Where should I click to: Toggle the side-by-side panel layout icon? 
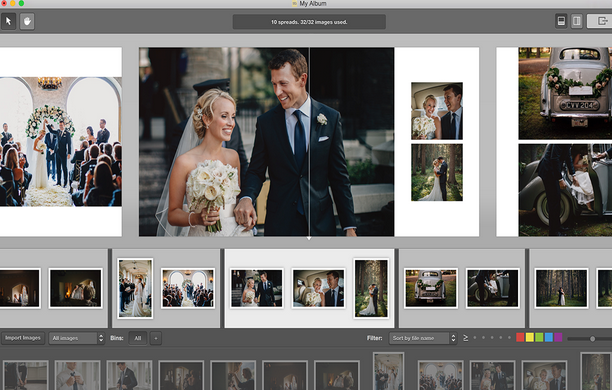coord(576,21)
